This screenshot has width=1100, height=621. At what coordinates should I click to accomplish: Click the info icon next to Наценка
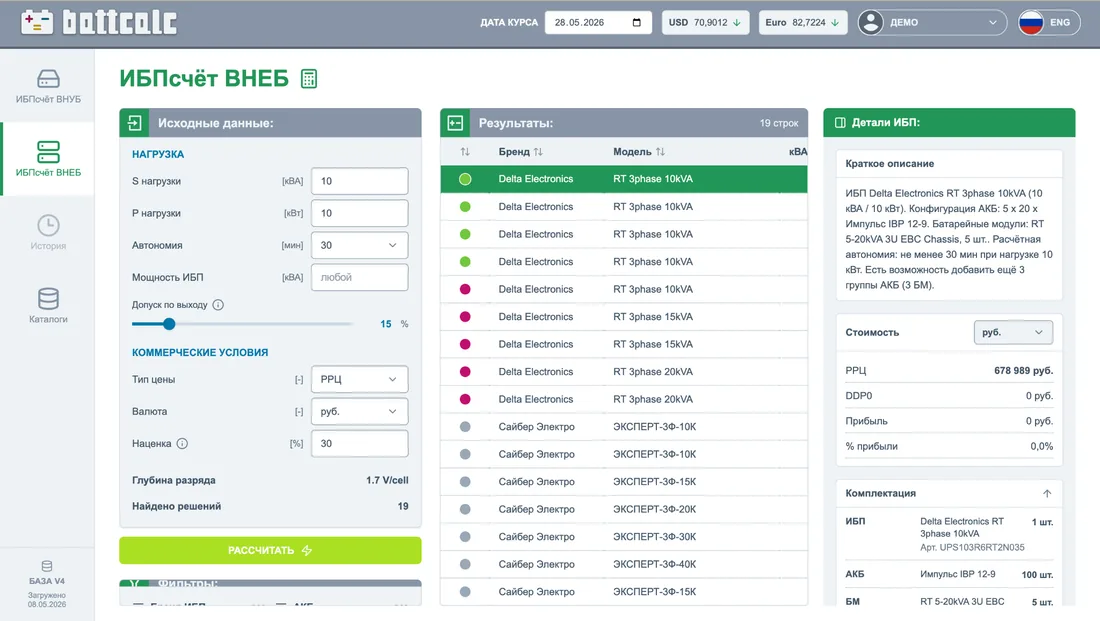[182, 443]
